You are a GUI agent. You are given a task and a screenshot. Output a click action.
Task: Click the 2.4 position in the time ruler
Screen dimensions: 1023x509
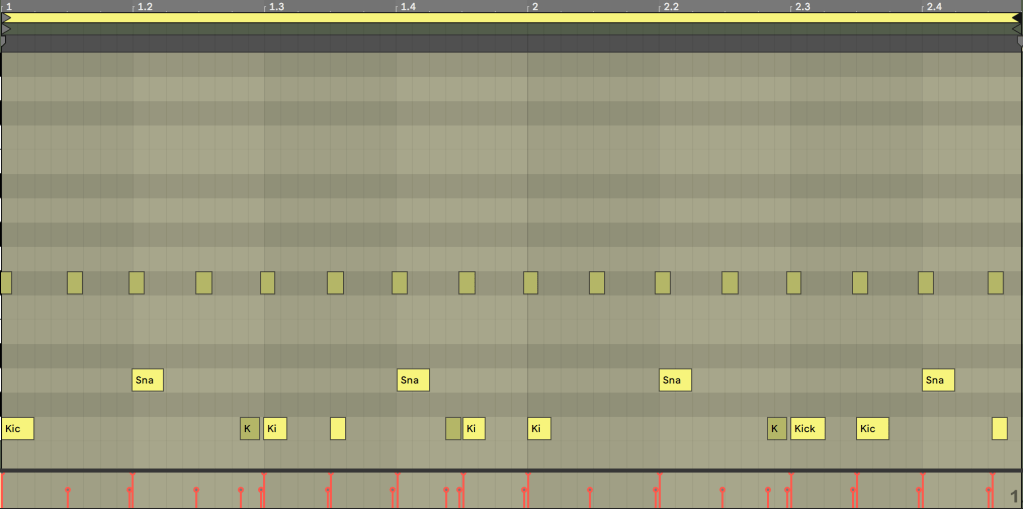[x=933, y=7]
